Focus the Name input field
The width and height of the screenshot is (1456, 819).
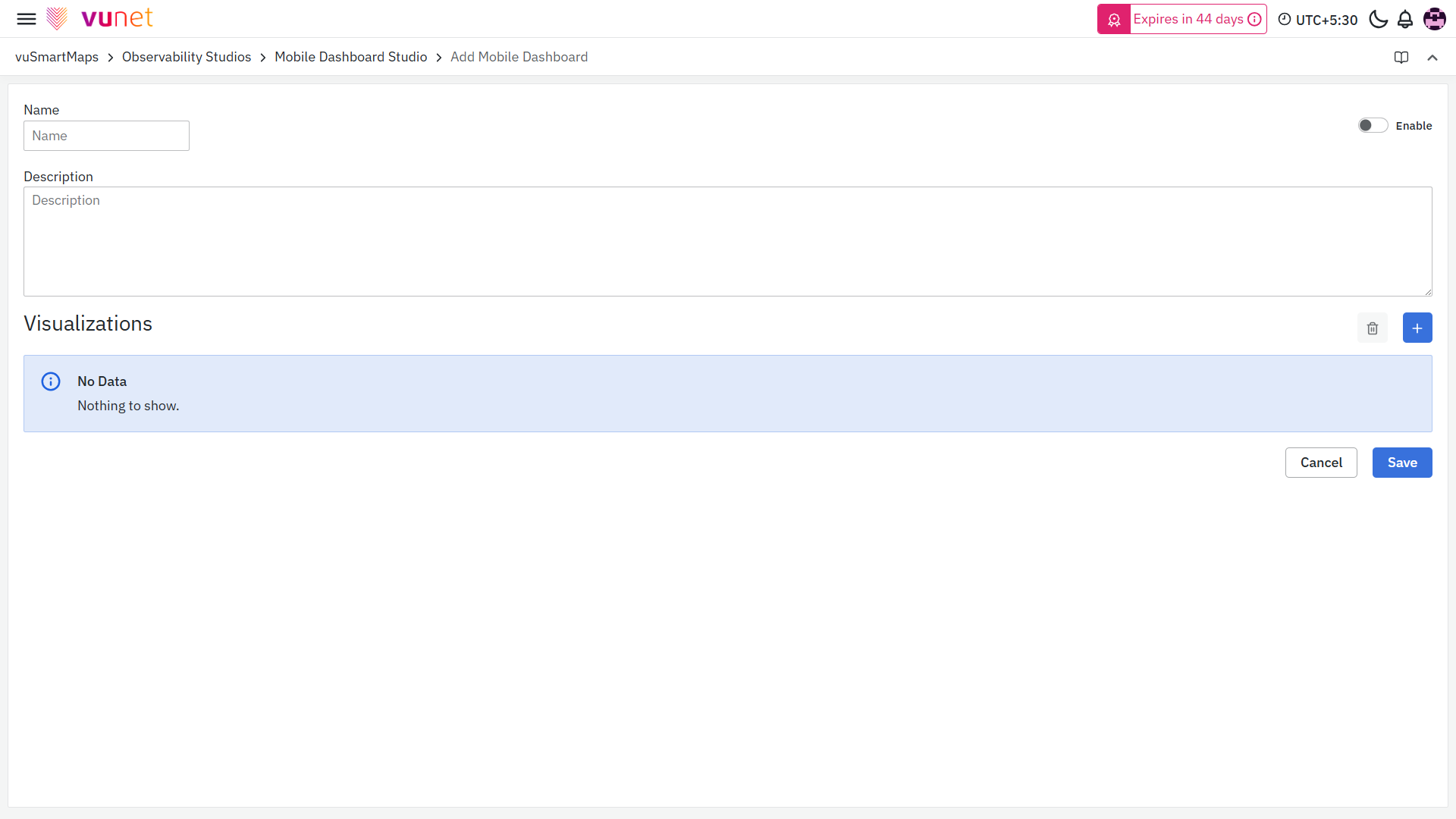tap(106, 136)
